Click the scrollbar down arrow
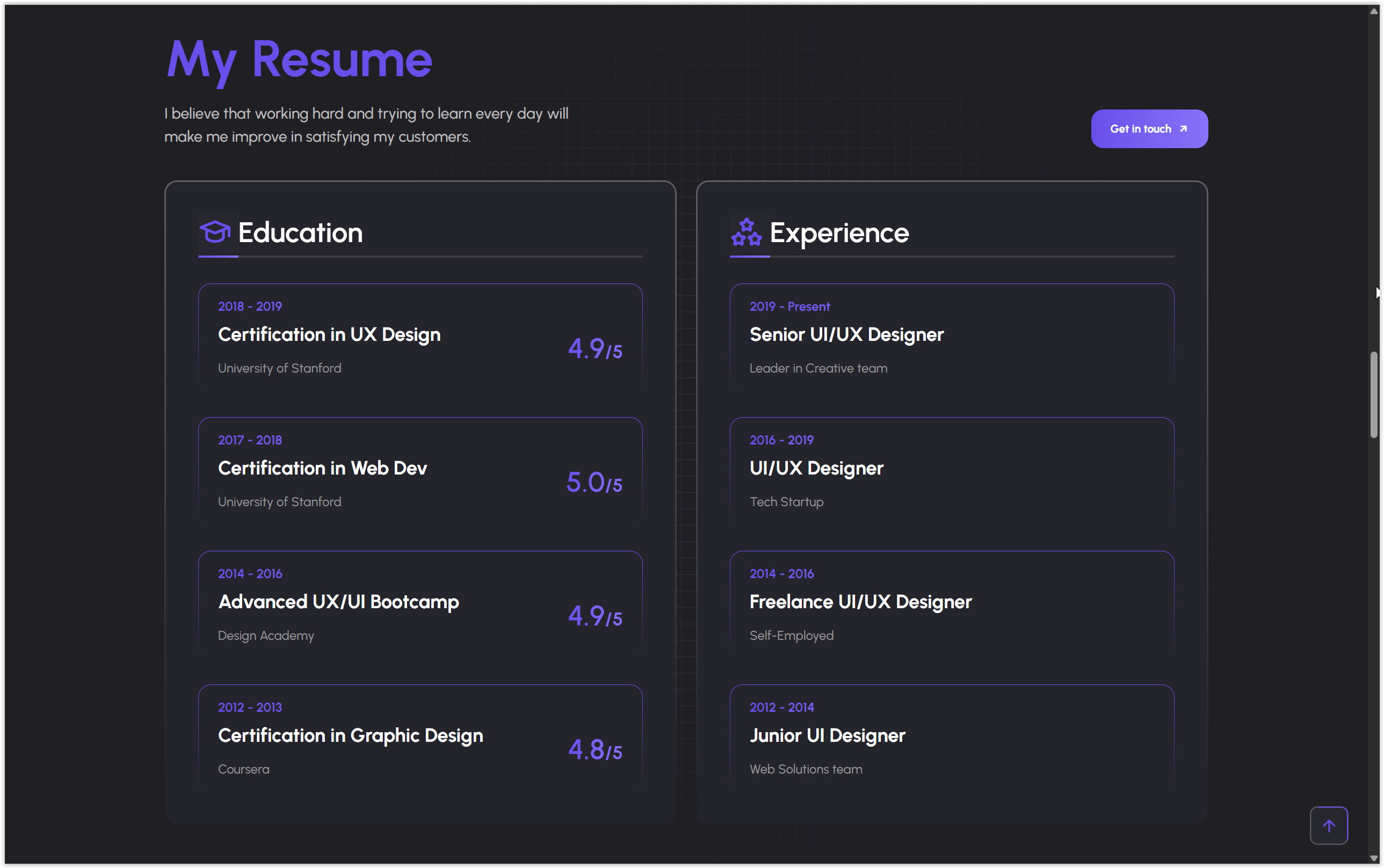1384x868 pixels. pos(1374,858)
